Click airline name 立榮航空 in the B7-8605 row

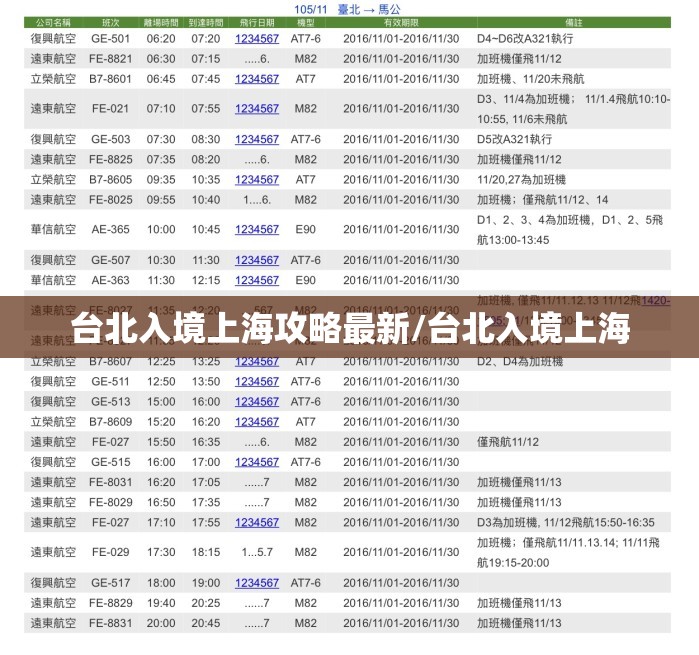pyautogui.click(x=53, y=180)
